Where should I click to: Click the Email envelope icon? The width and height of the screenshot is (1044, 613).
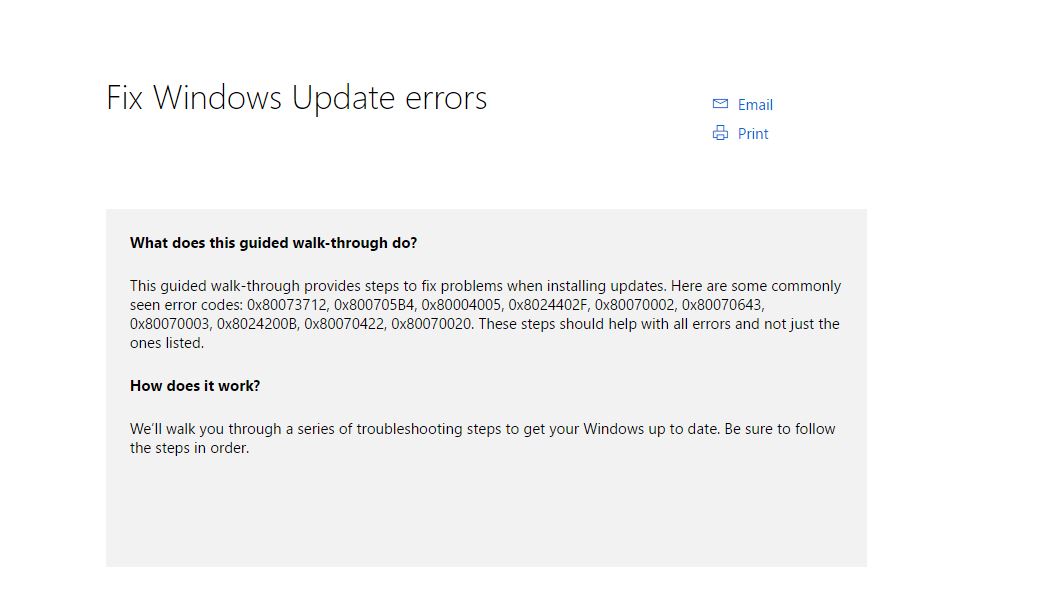coord(720,104)
